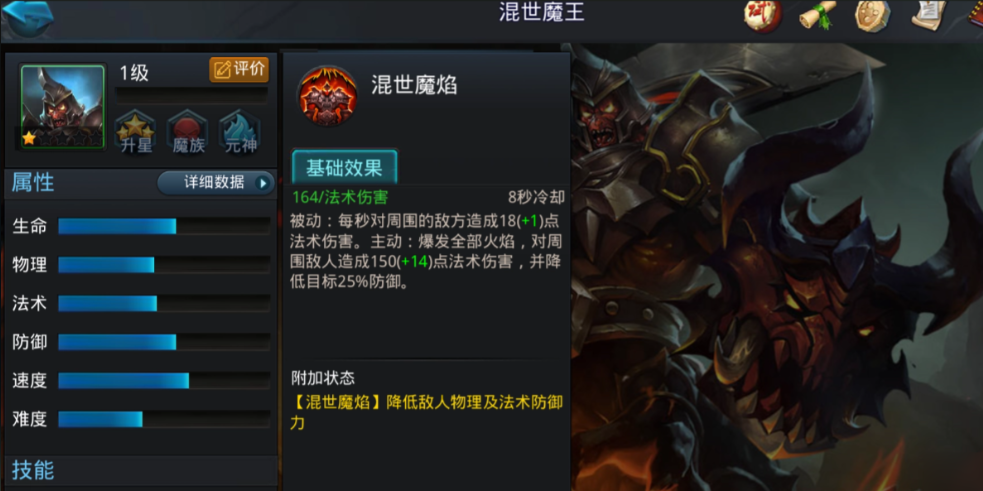
Task: Open the paper document icon at top right
Action: point(929,15)
